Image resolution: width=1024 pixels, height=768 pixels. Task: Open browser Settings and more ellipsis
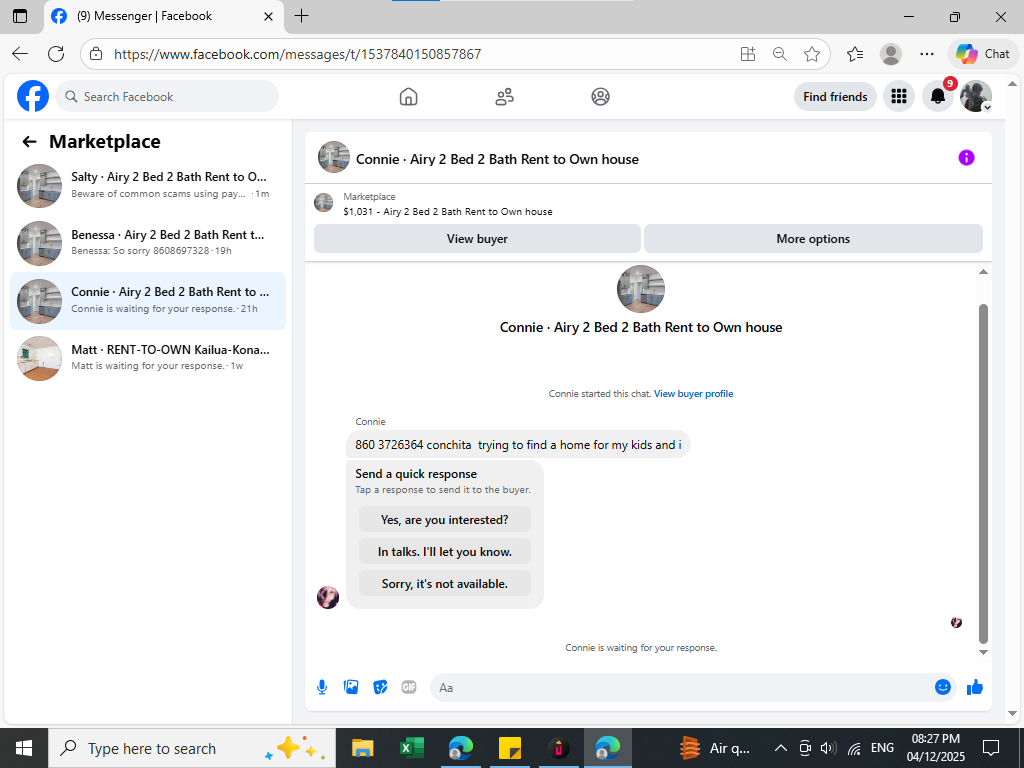click(x=927, y=54)
